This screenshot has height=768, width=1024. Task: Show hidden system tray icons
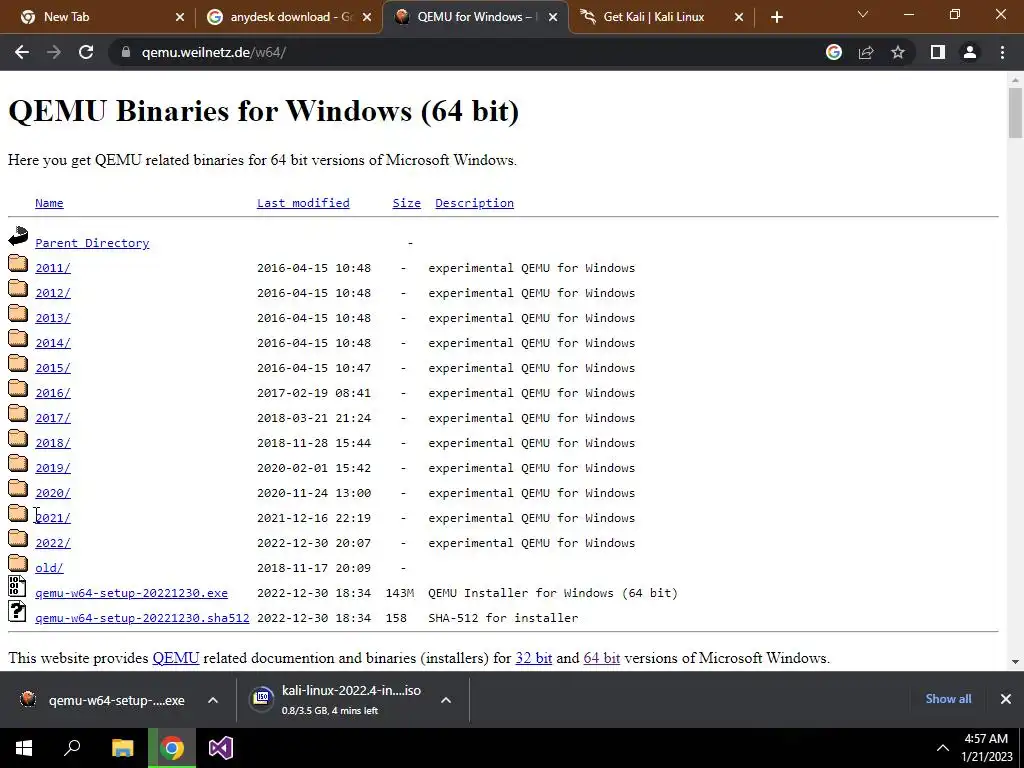[x=942, y=748]
